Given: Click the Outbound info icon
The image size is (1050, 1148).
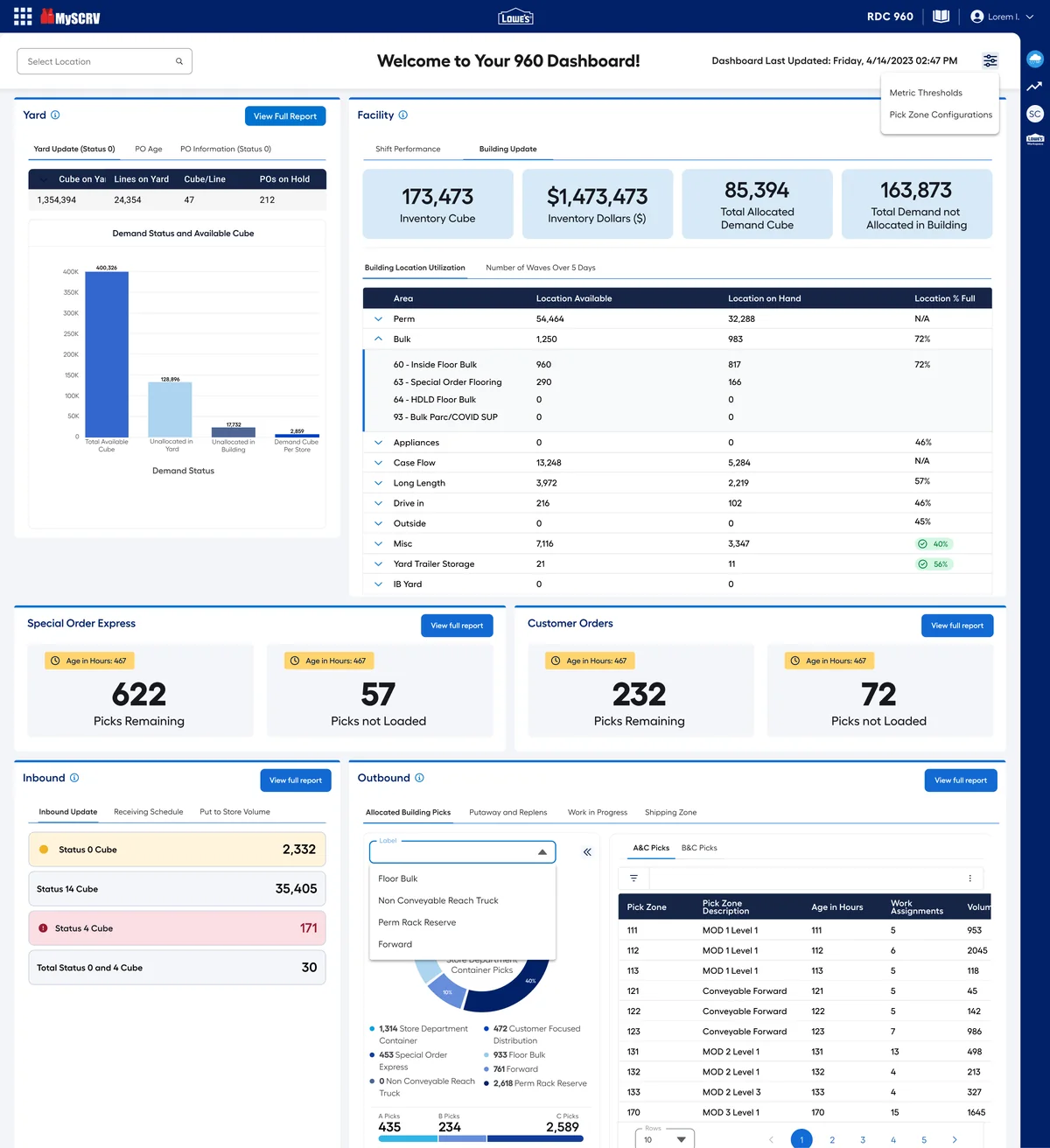Looking at the screenshot, I should (x=419, y=778).
